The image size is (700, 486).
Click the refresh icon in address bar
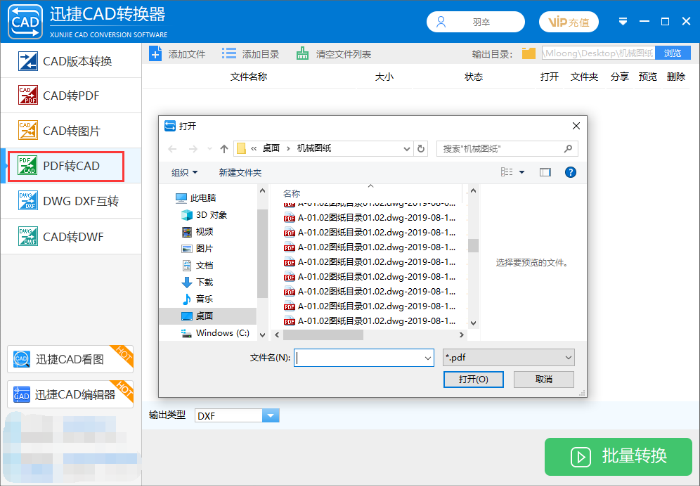click(x=421, y=149)
